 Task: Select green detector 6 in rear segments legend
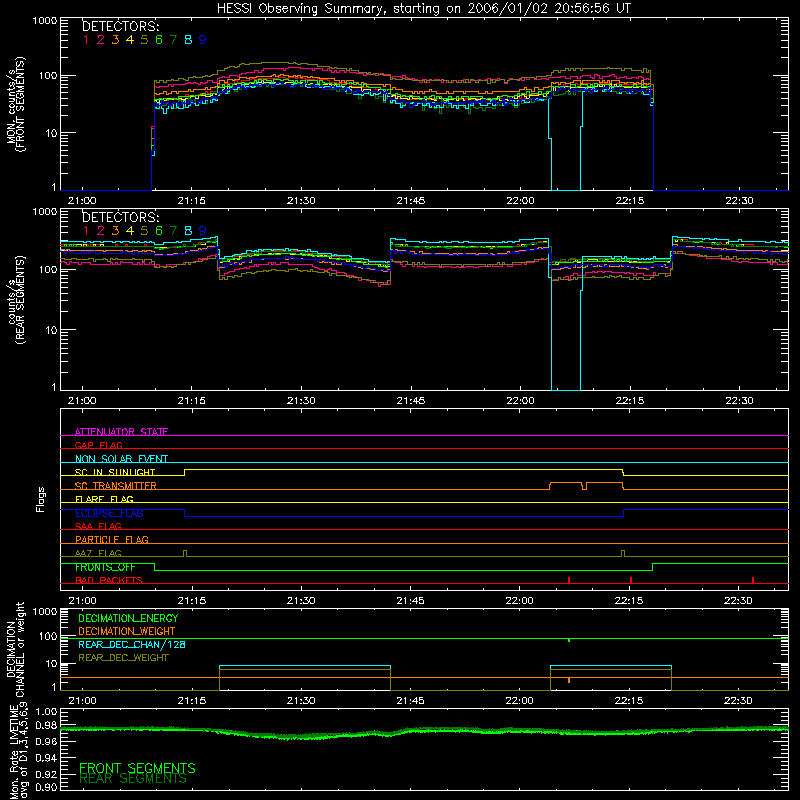pos(159,231)
